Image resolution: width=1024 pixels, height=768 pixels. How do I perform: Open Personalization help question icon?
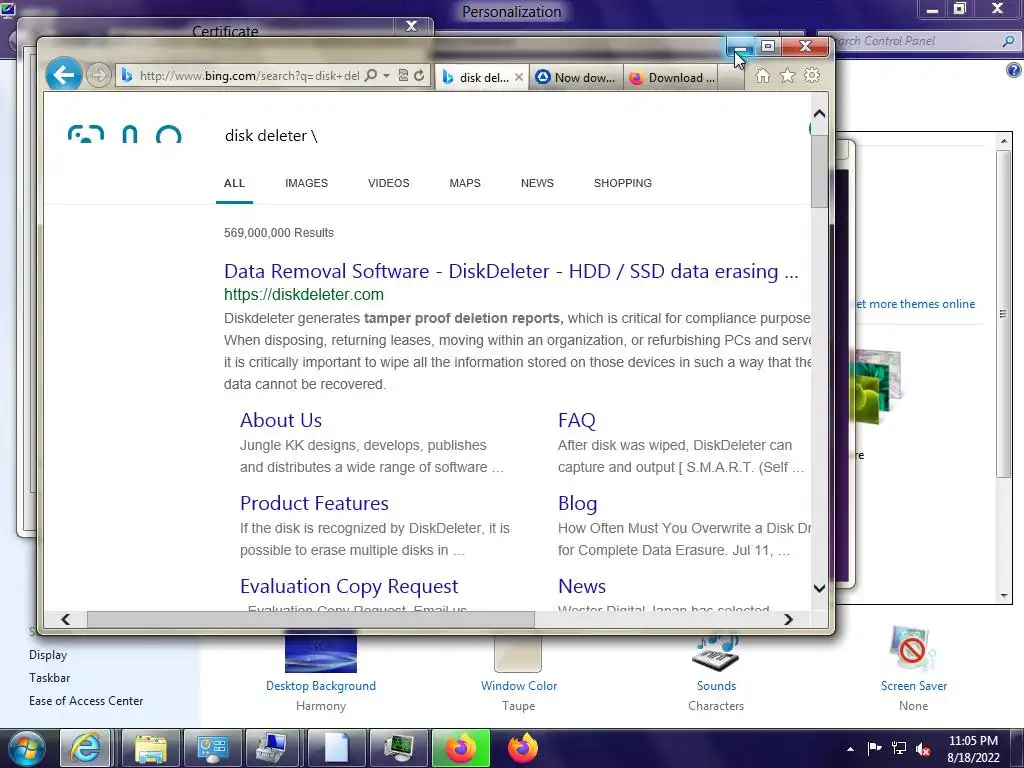click(x=1014, y=70)
